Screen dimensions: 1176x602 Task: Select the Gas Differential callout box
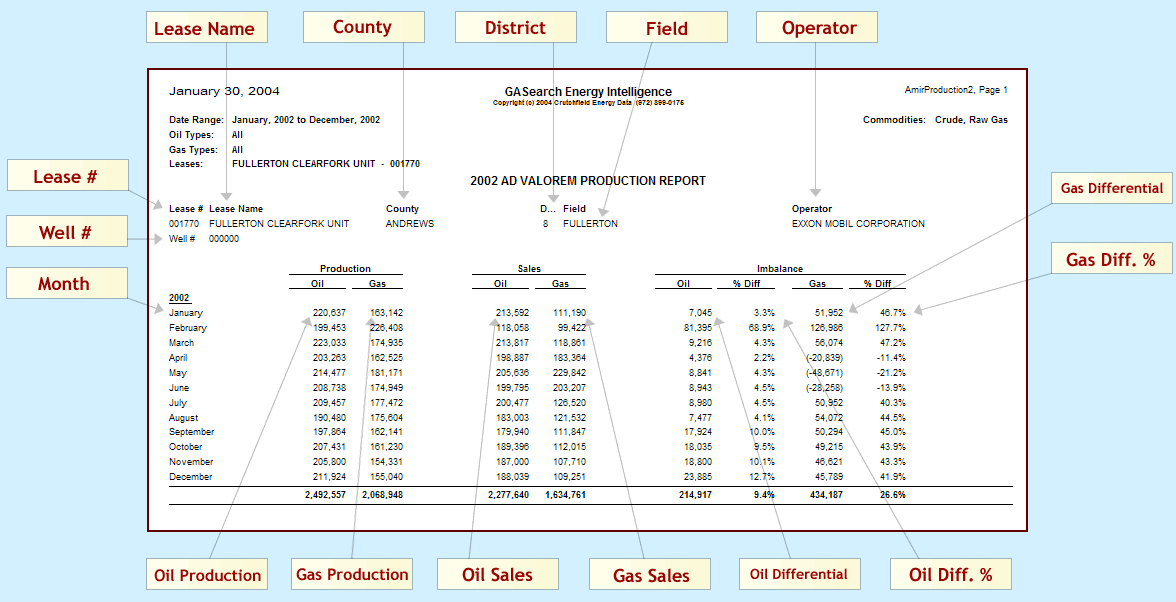click(x=1112, y=188)
